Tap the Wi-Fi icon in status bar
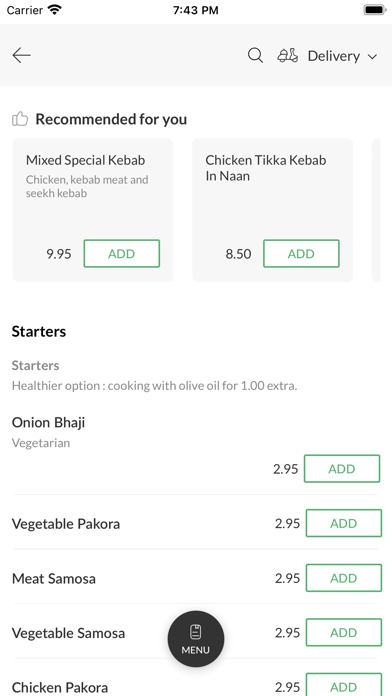Image resolution: width=392 pixels, height=696 pixels. pos(55,10)
